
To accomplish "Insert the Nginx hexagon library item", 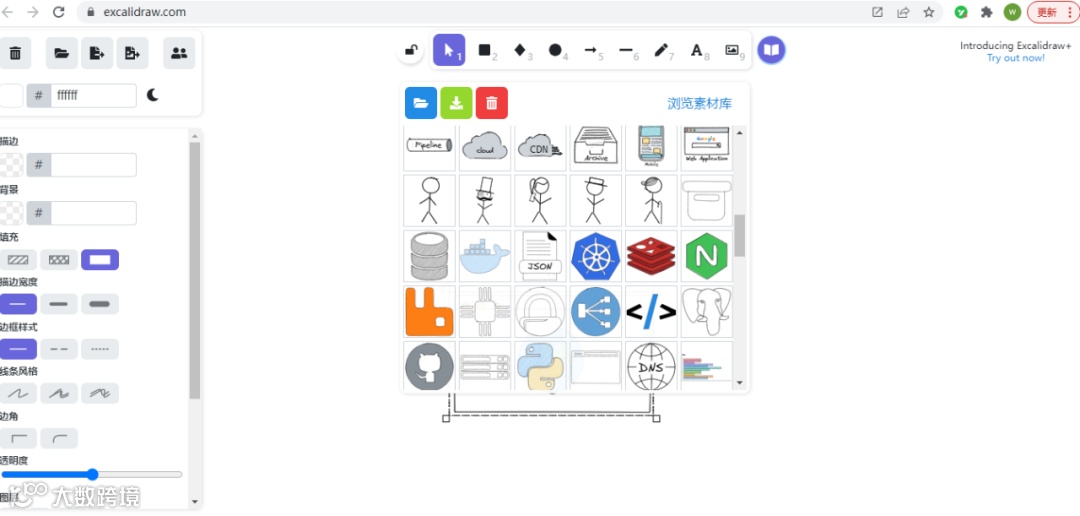I will [707, 256].
